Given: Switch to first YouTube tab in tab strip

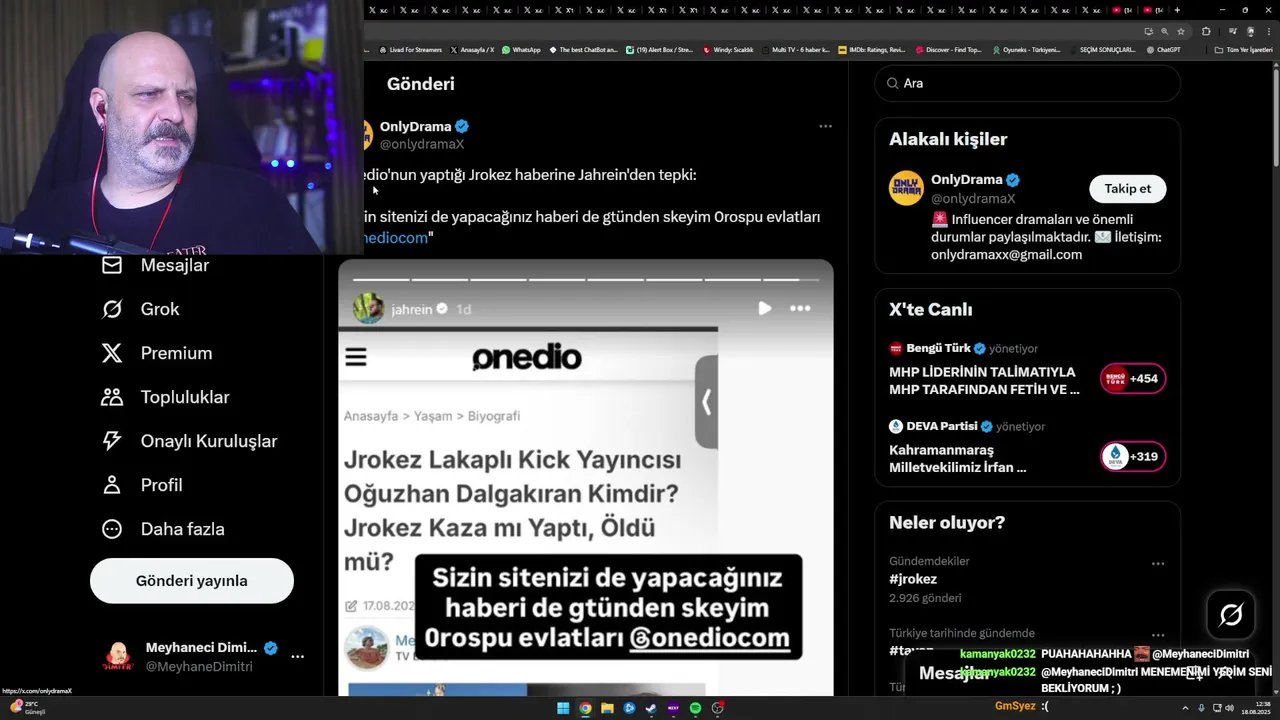Looking at the screenshot, I should pyautogui.click(x=1121, y=10).
